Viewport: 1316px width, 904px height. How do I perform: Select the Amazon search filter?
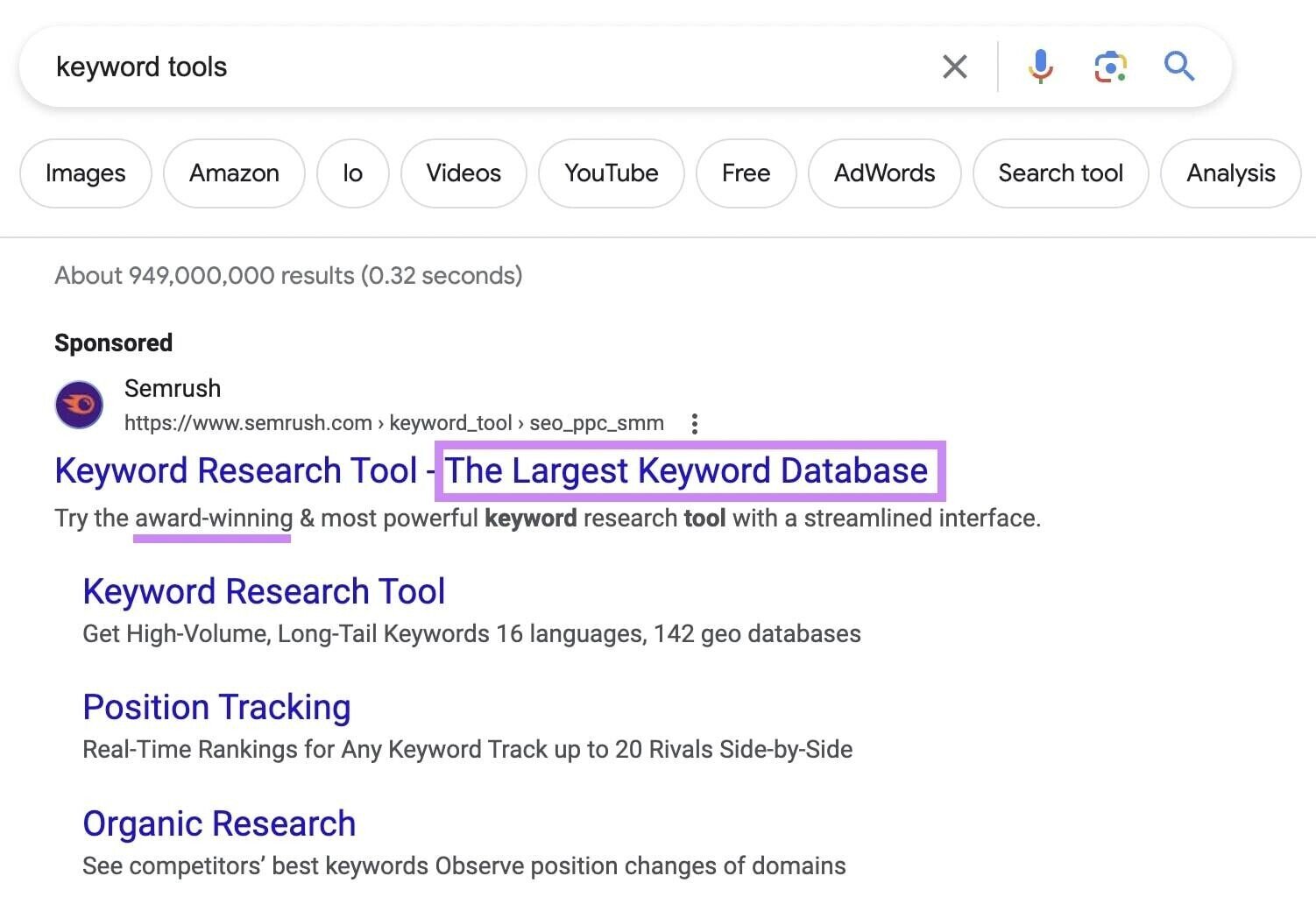pyautogui.click(x=233, y=173)
